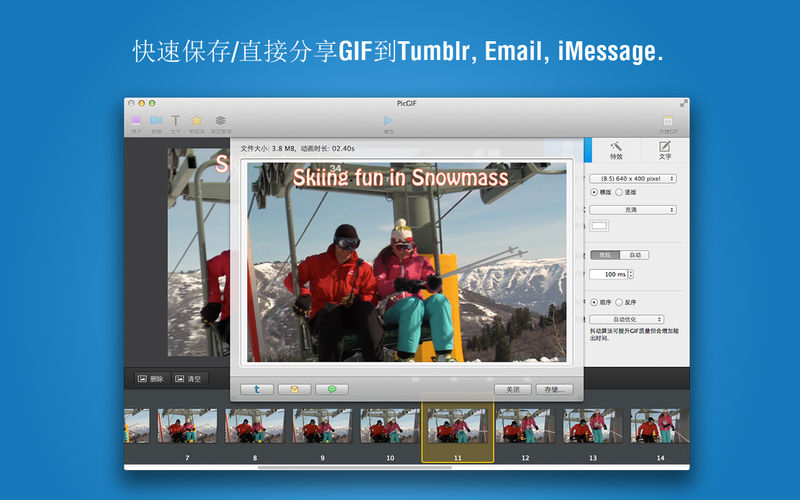Click the stepper arrows beside 100 ms
Screen dimensions: 800x500
pyautogui.click(x=631, y=274)
